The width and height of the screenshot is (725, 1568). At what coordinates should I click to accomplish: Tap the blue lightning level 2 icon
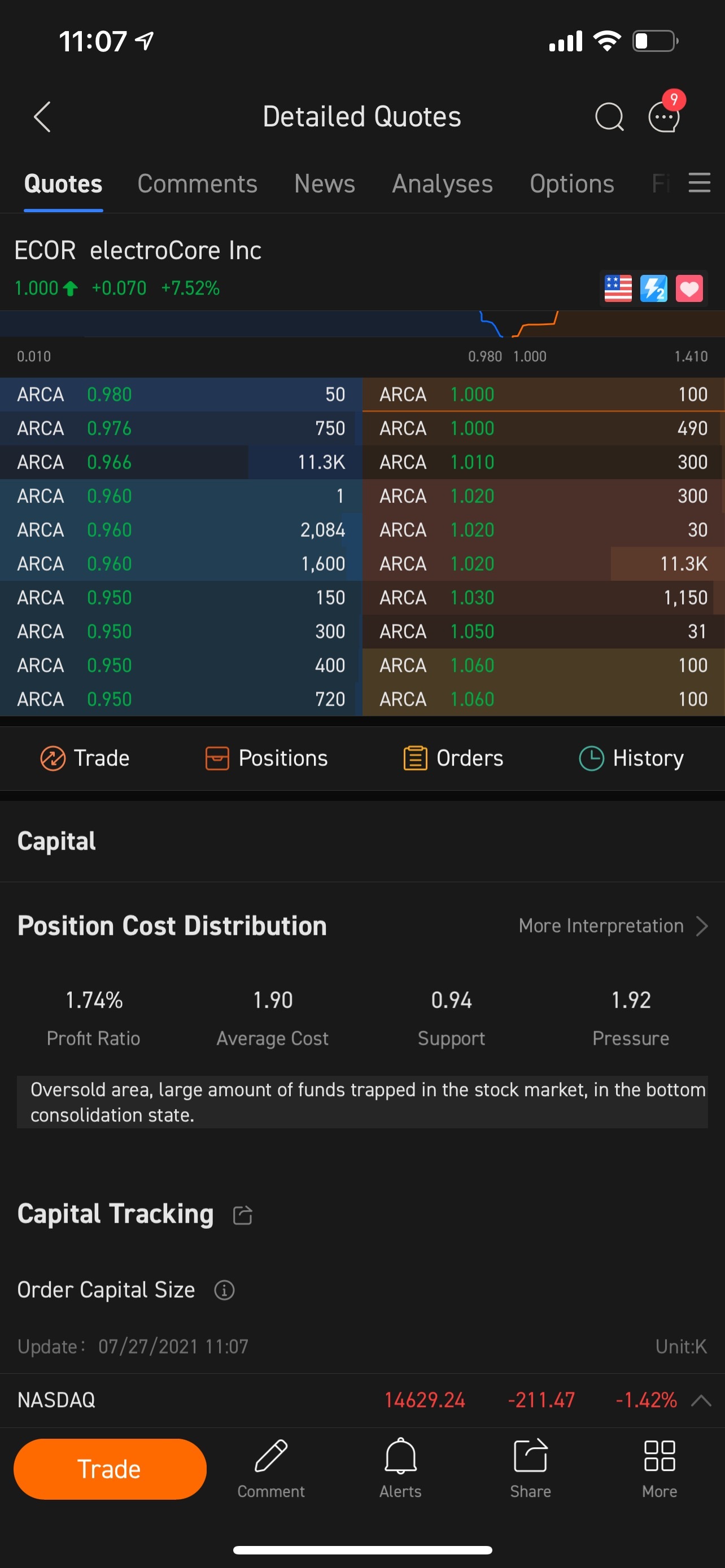tap(654, 288)
